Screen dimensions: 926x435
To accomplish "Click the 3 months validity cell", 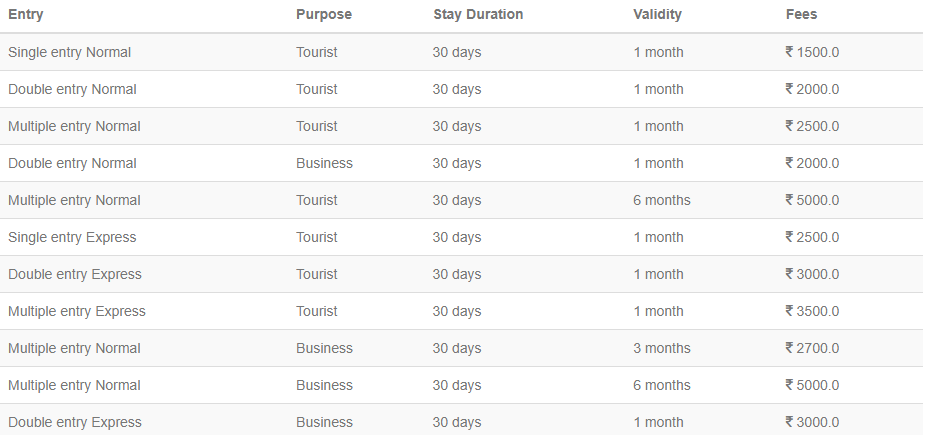I will 661,348.
